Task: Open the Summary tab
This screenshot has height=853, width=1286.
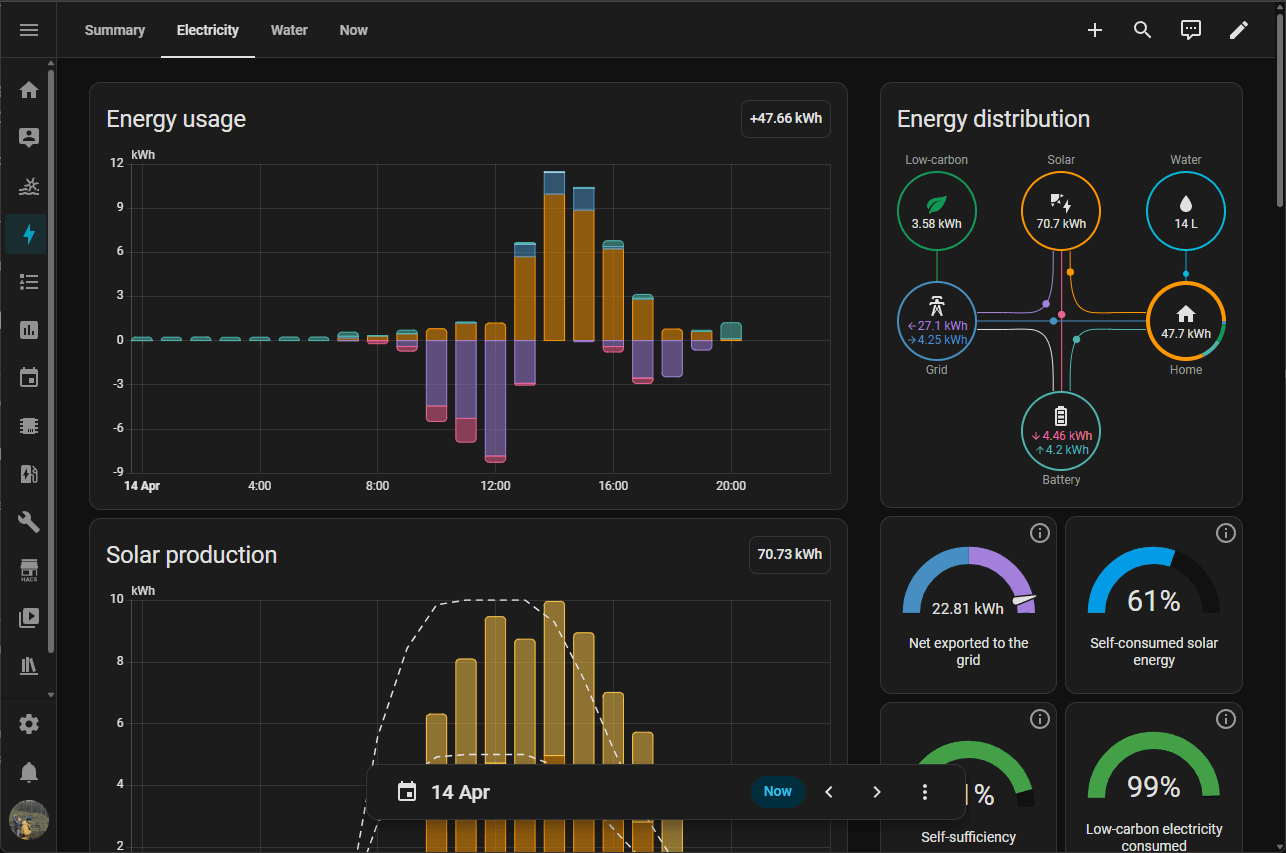Action: click(x=114, y=30)
